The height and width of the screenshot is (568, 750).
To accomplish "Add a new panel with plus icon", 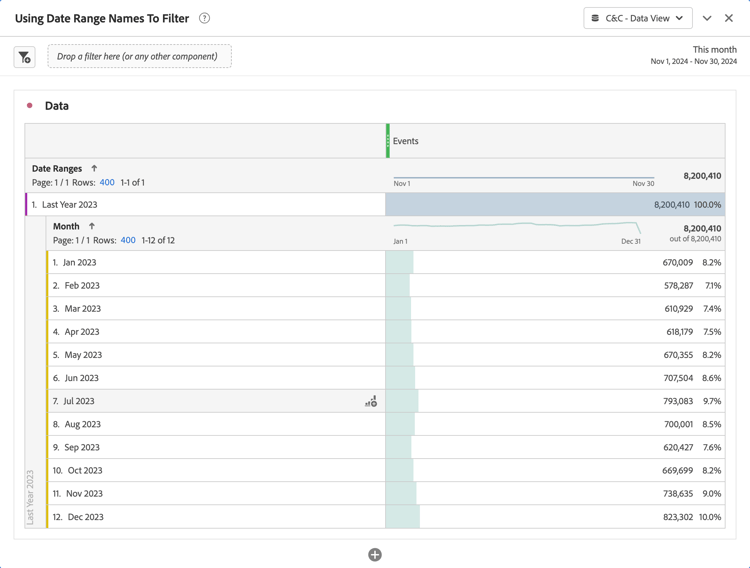I will (x=375, y=555).
